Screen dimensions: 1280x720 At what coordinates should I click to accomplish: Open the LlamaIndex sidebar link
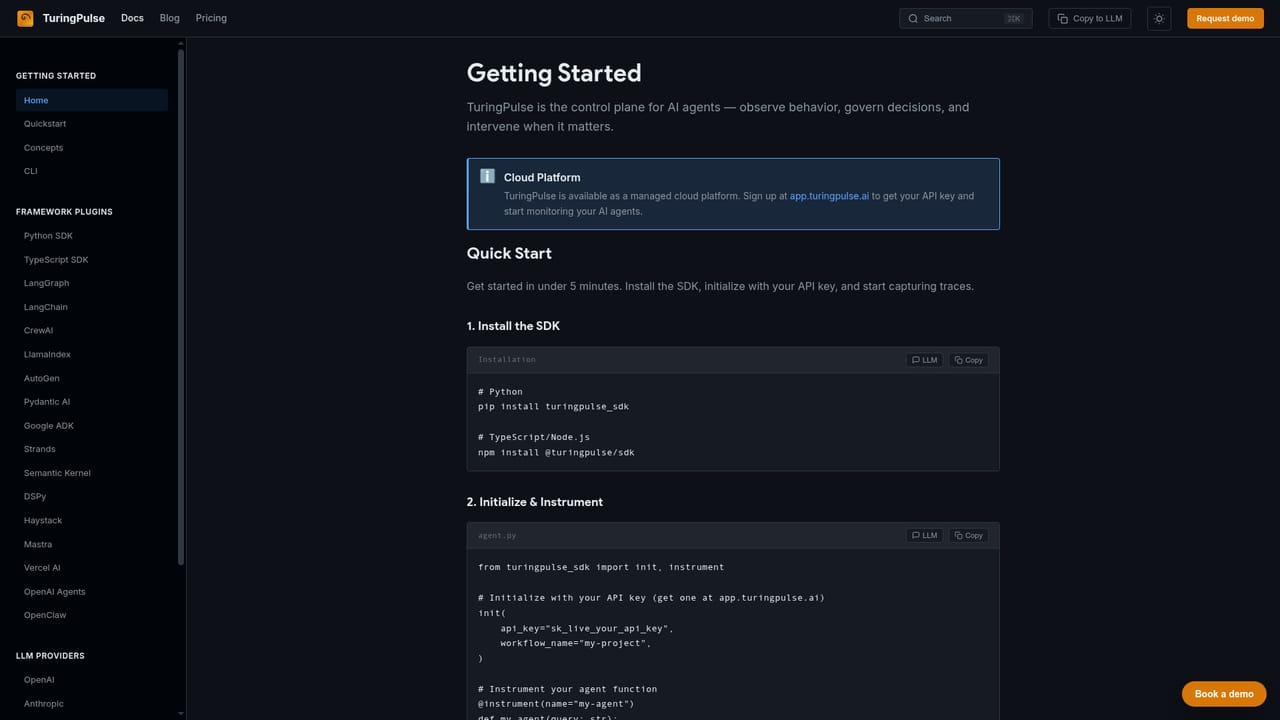click(92, 354)
